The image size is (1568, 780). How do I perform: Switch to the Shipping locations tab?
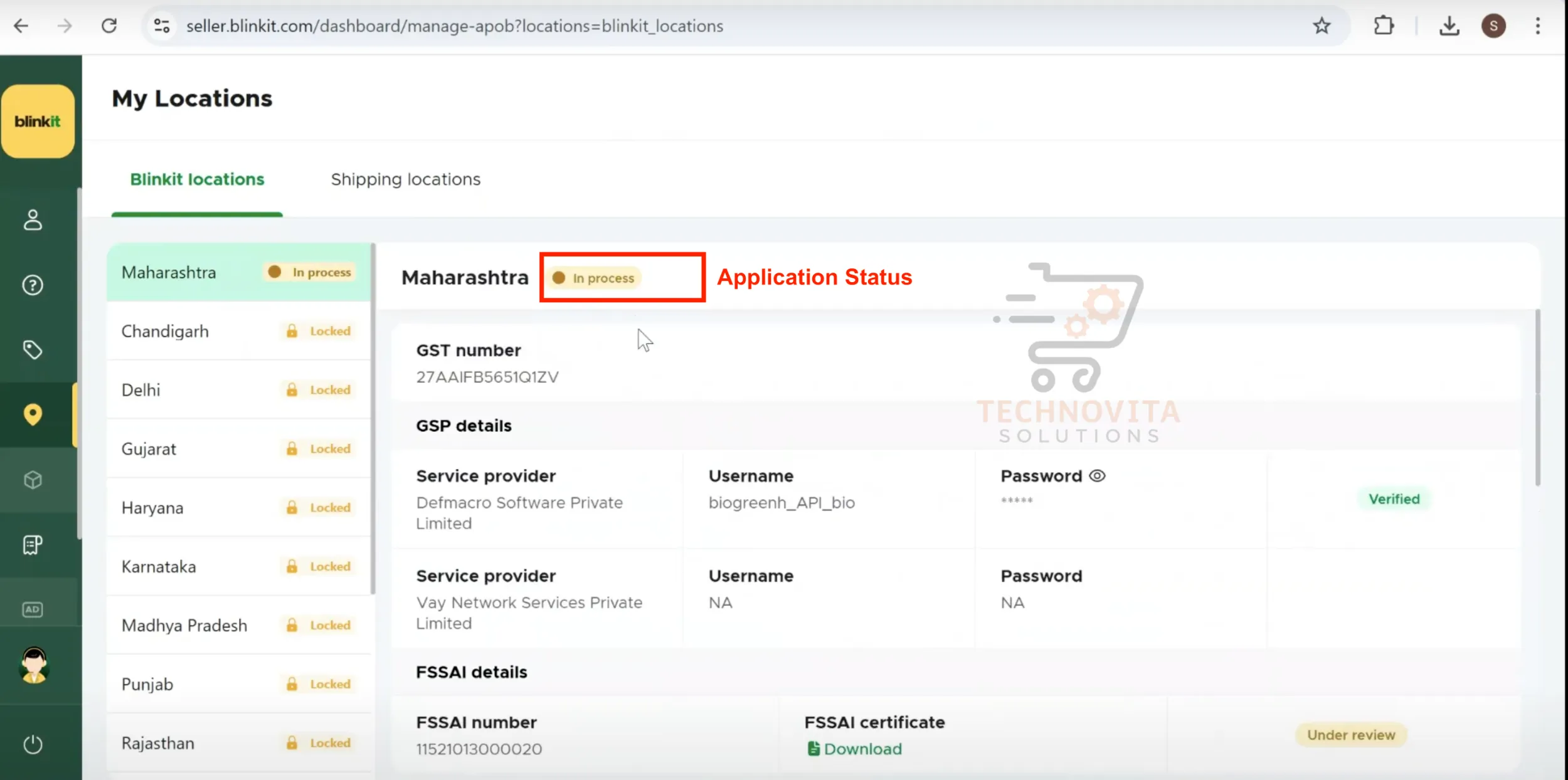[x=405, y=179]
